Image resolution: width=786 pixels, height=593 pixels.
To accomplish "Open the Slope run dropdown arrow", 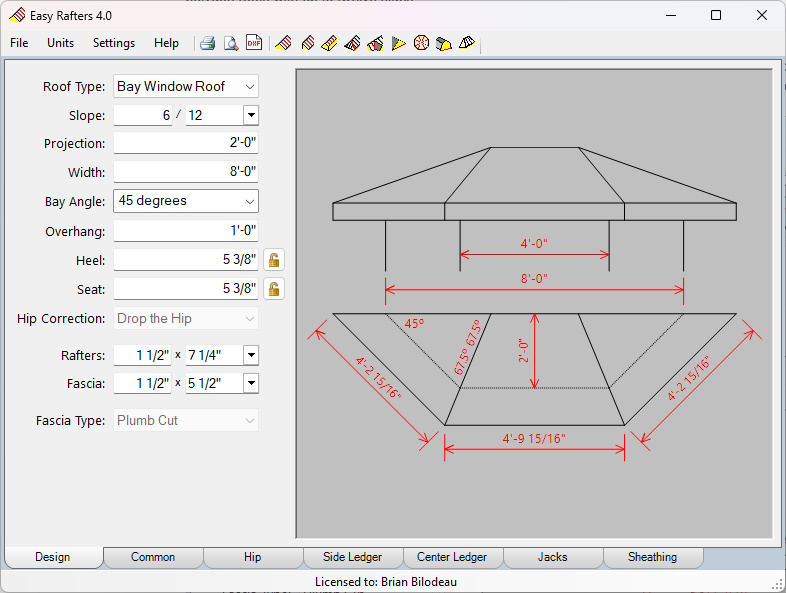I will click(x=250, y=115).
